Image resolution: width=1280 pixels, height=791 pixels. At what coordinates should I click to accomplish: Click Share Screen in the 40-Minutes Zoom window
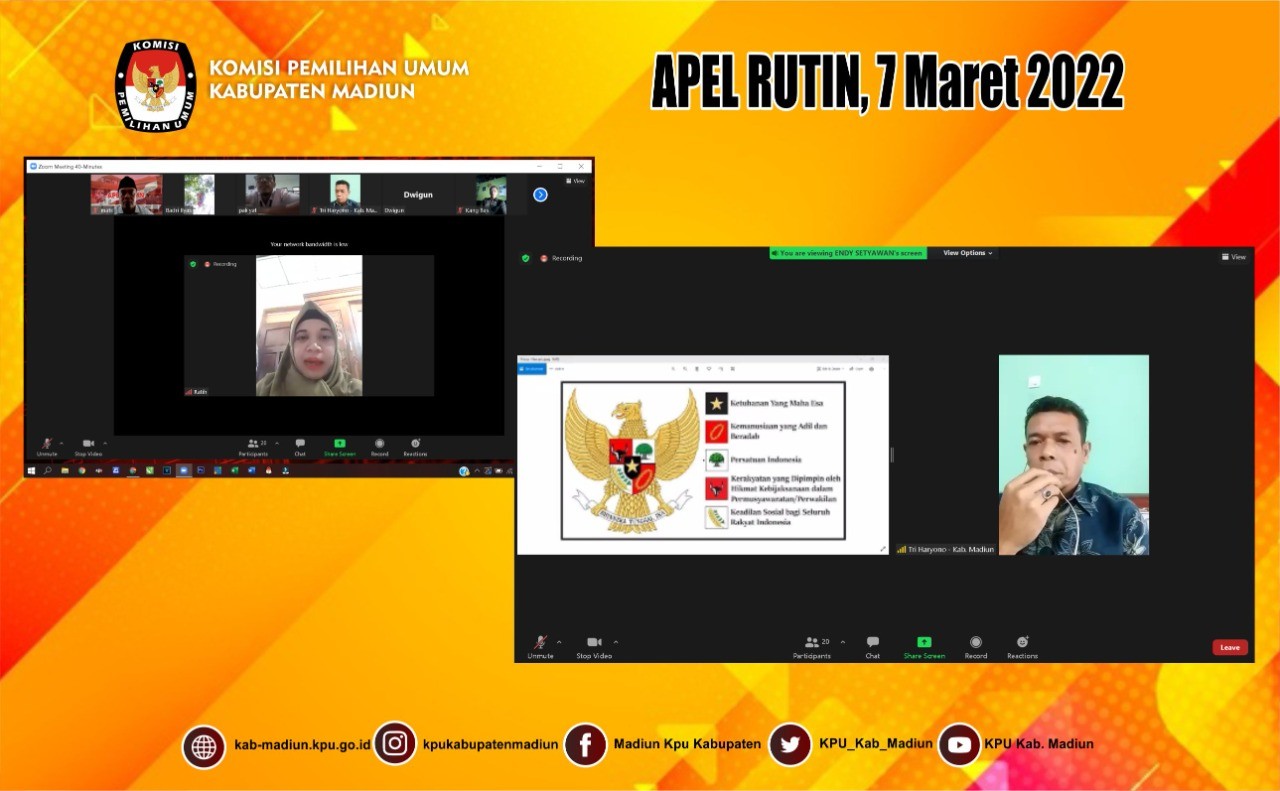click(x=339, y=445)
